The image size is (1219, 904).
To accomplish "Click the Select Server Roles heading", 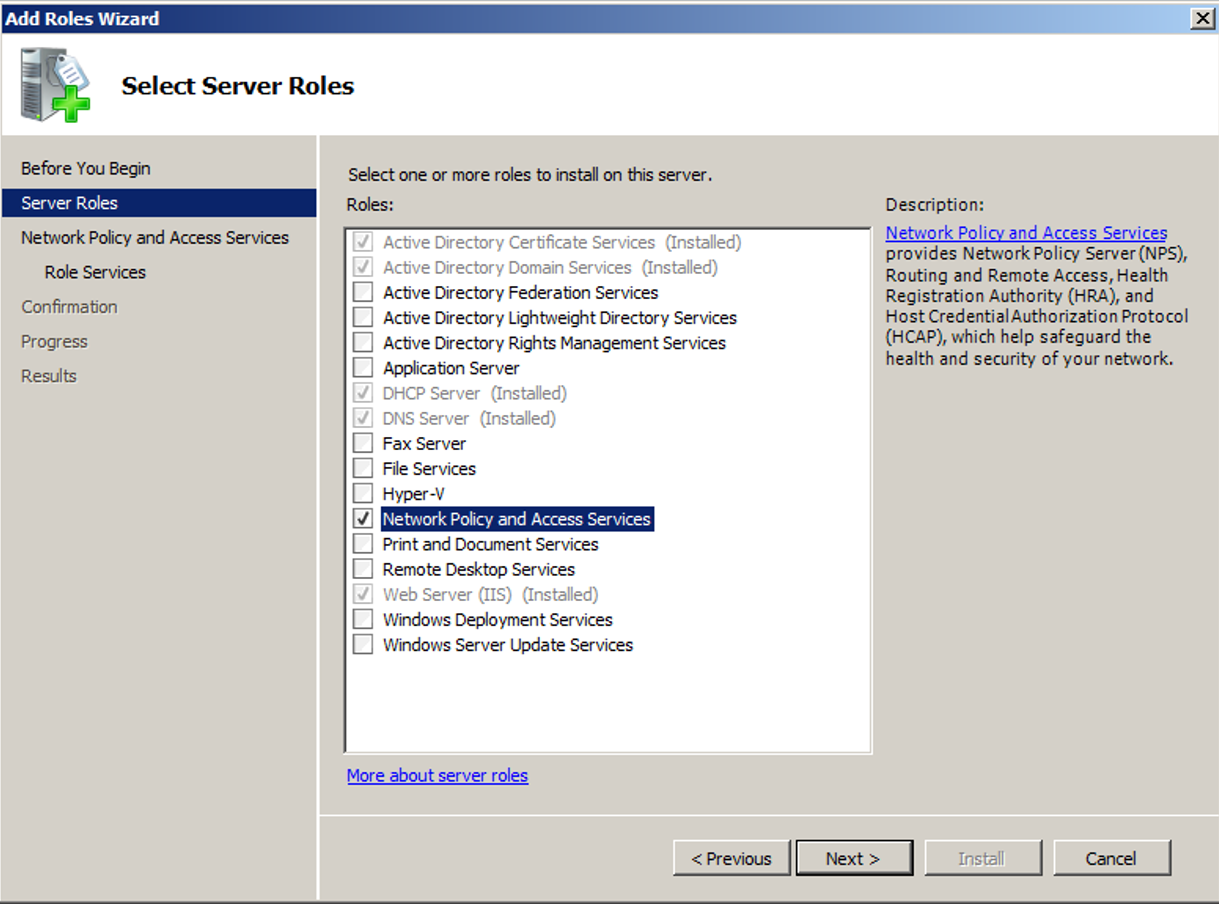I will tap(238, 86).
